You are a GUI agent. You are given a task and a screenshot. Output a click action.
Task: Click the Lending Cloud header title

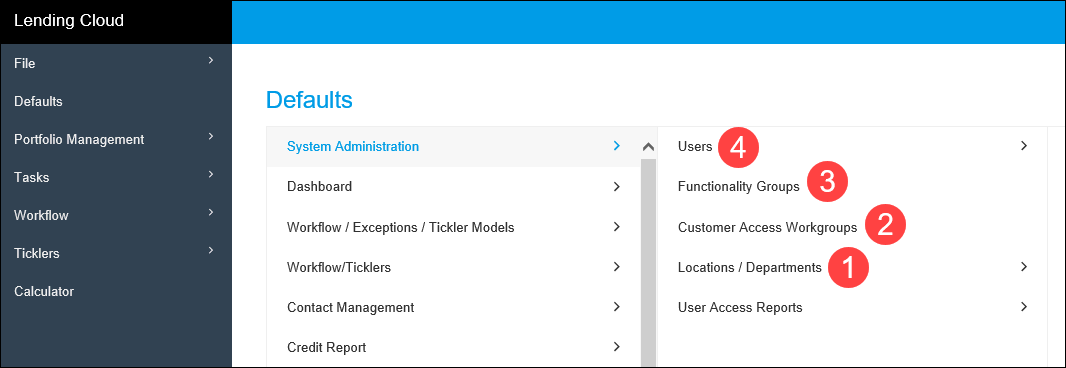(x=69, y=20)
